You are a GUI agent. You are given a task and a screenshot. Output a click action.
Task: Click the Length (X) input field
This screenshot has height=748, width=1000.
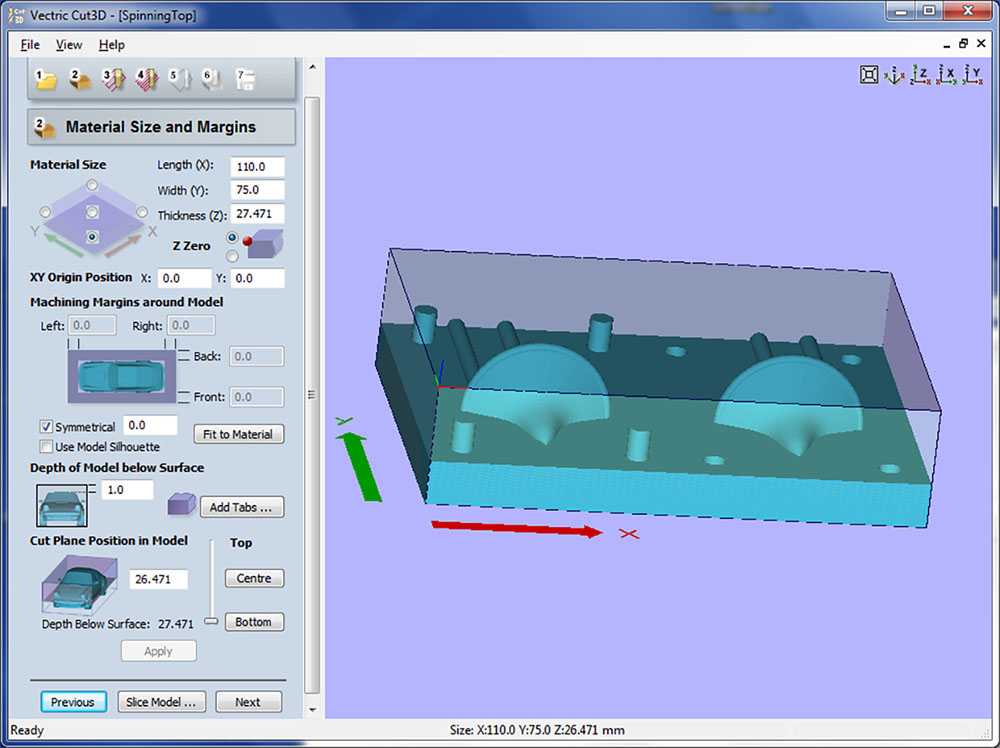coord(257,166)
